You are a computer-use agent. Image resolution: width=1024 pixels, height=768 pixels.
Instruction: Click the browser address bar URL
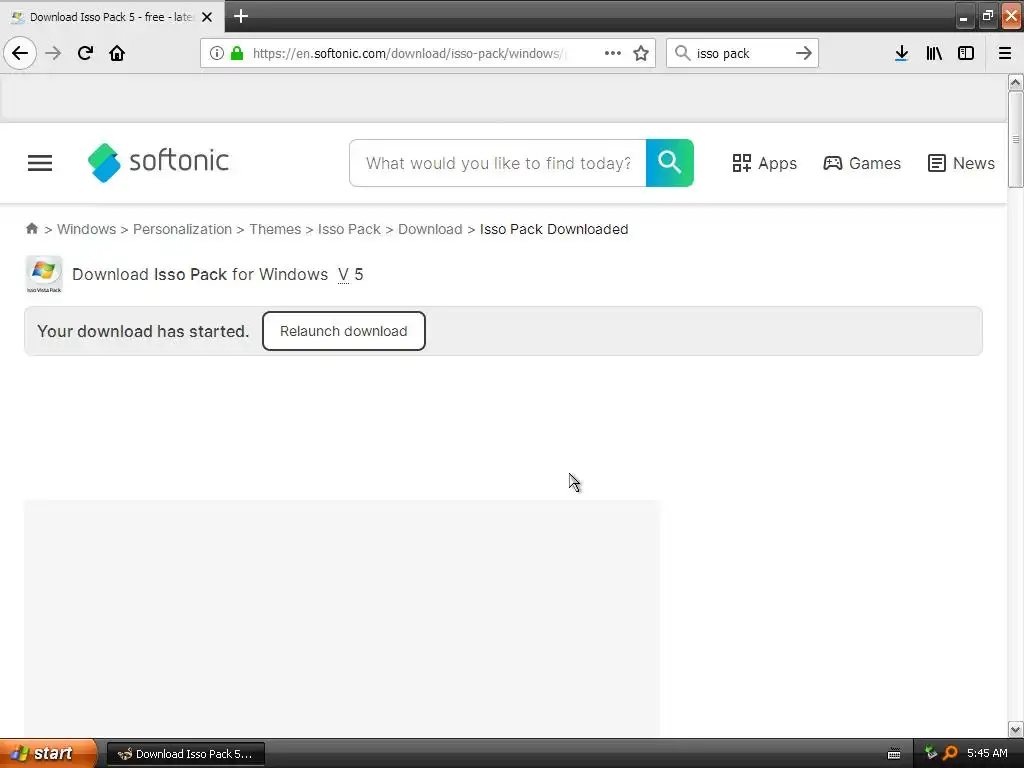[x=408, y=54]
